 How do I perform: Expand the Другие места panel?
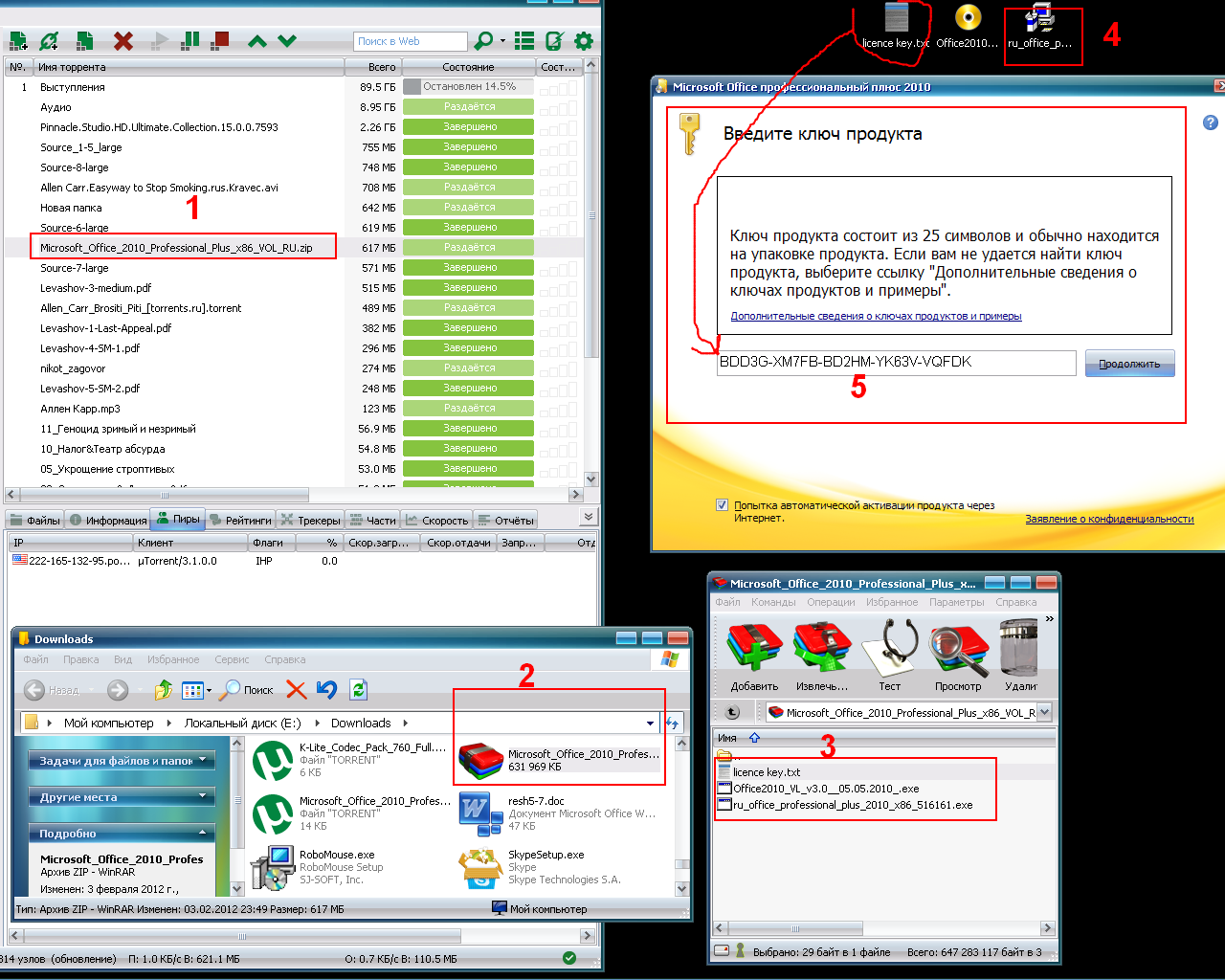click(122, 797)
